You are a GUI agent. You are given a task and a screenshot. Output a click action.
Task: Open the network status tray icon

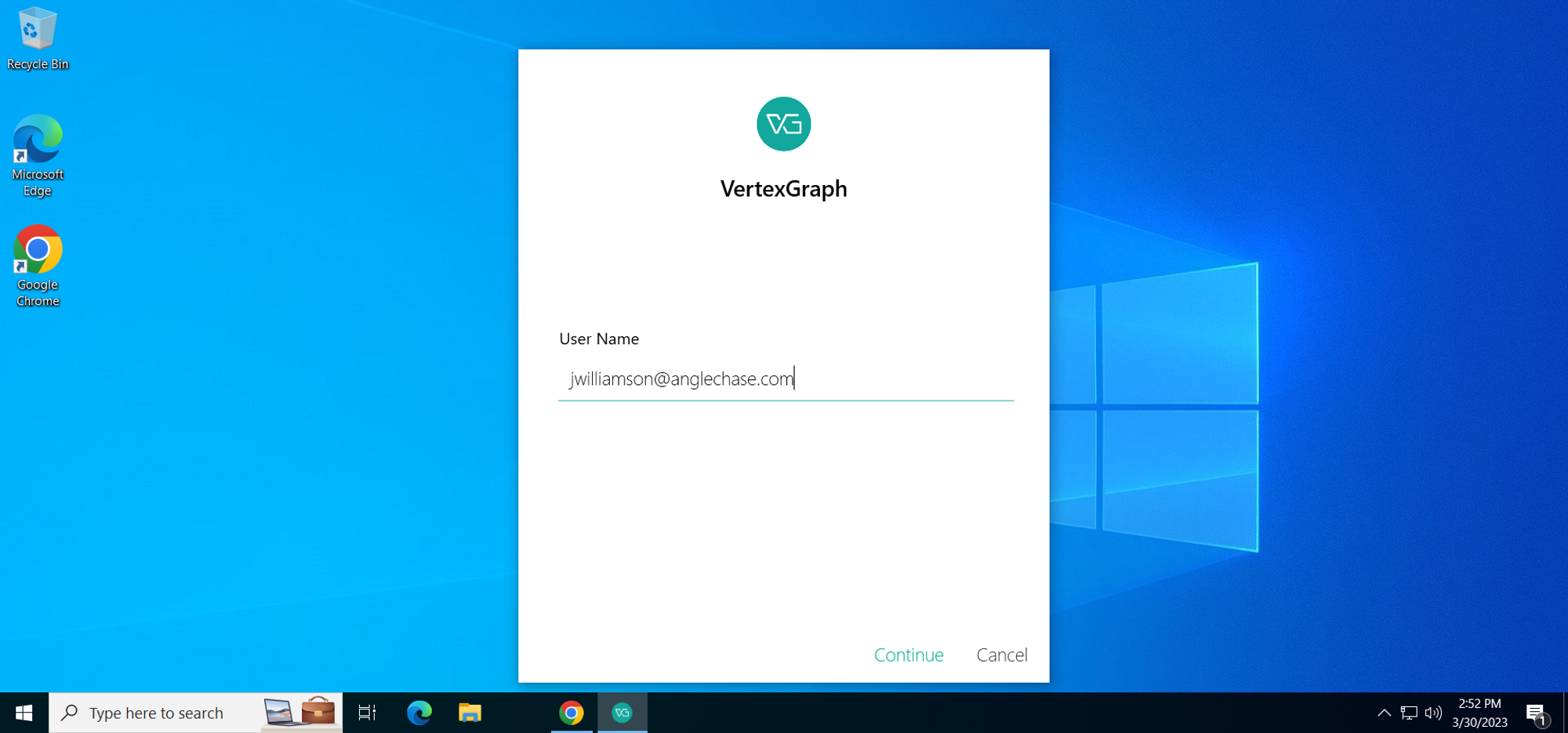click(1409, 713)
